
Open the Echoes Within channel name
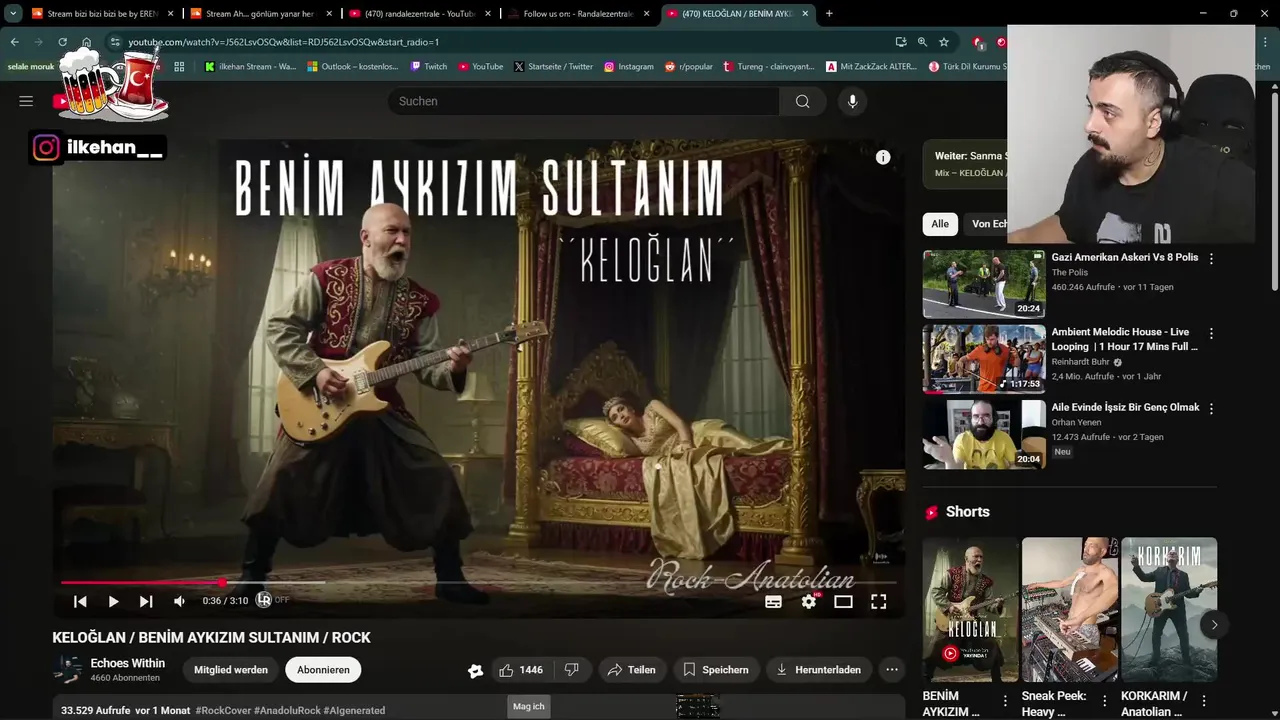128,663
